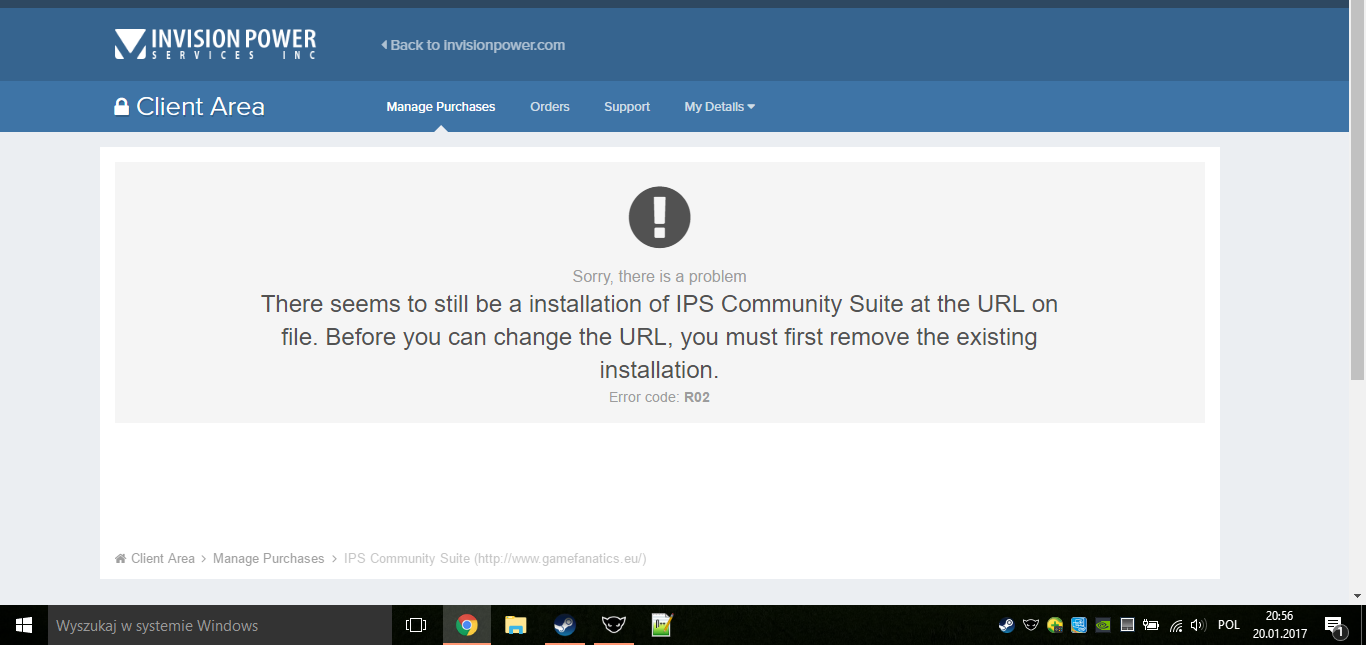Open Task View from the taskbar
1366x645 pixels.
[416, 625]
